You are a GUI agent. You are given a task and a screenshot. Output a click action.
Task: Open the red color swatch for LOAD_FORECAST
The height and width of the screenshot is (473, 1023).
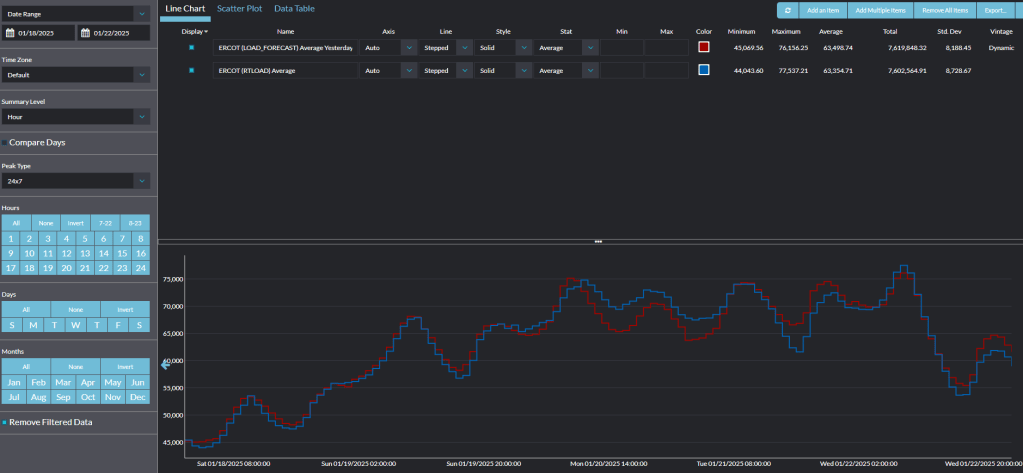click(704, 47)
